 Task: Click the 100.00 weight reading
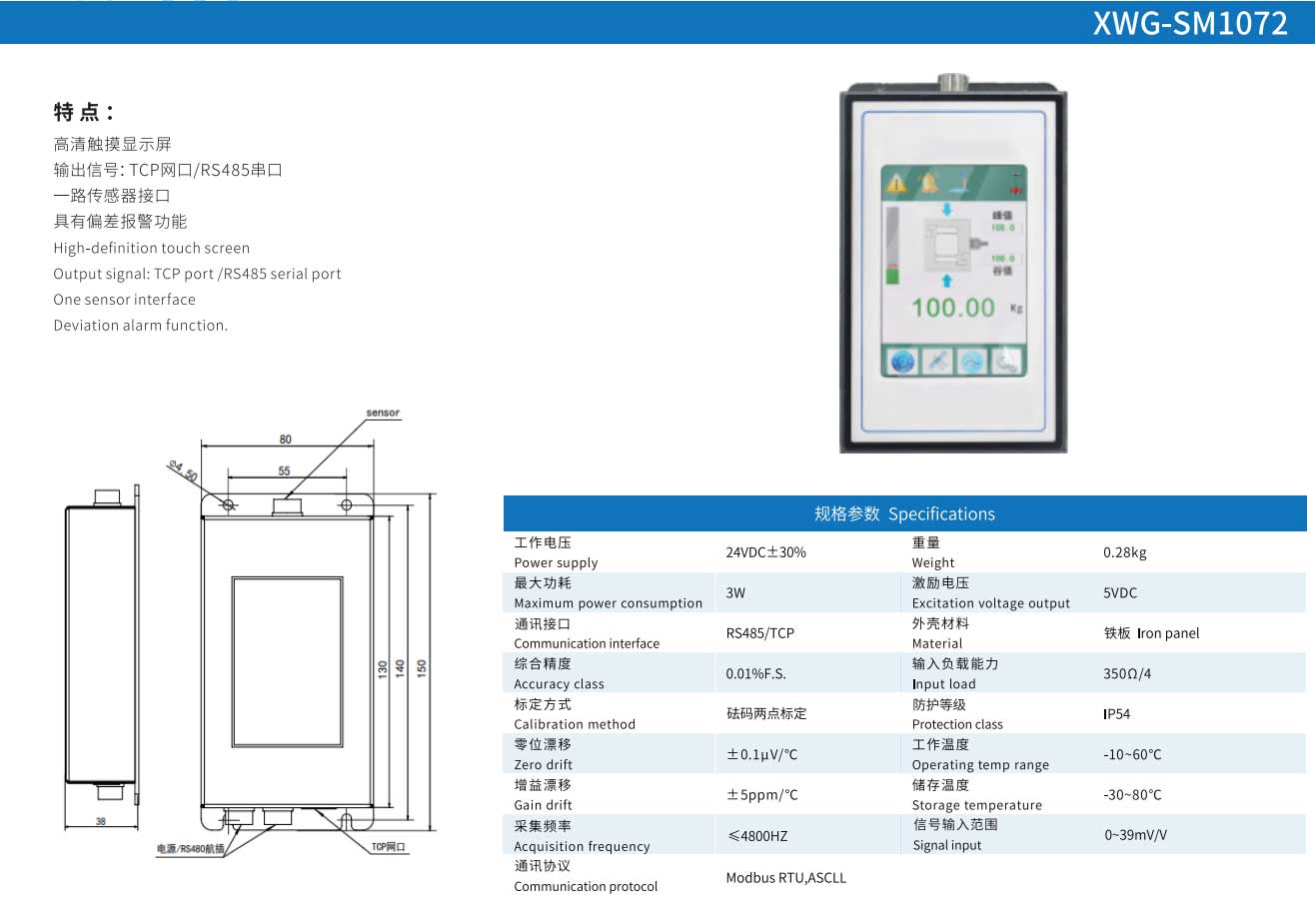click(x=953, y=308)
